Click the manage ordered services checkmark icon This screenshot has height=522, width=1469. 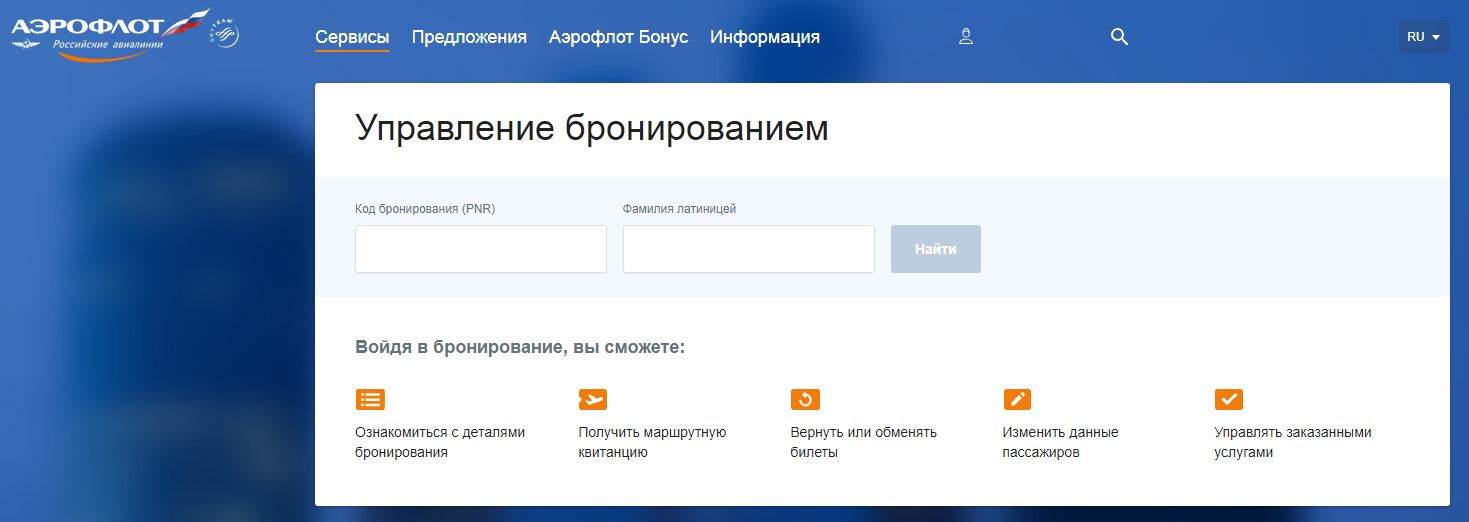[x=1228, y=399]
